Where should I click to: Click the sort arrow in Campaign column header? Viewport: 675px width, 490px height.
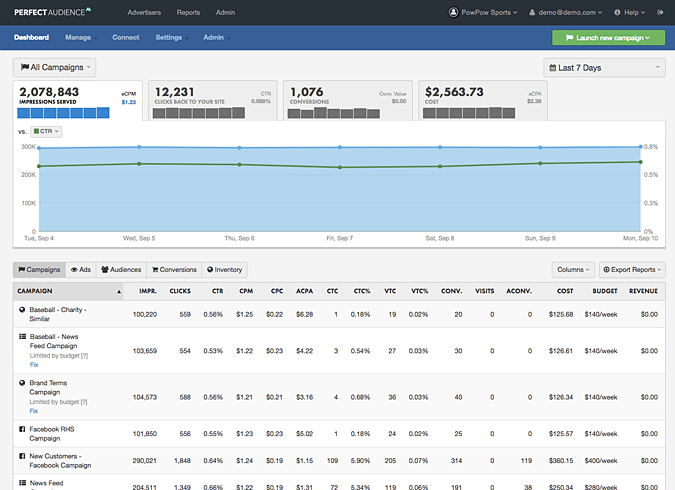tap(120, 292)
